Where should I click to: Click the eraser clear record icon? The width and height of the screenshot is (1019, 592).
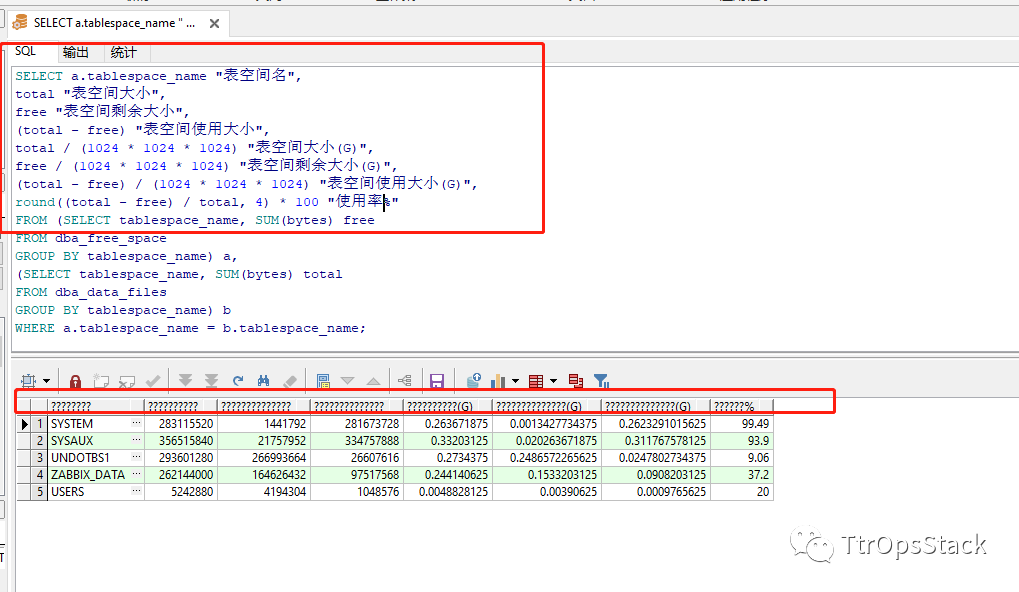pyautogui.click(x=290, y=381)
